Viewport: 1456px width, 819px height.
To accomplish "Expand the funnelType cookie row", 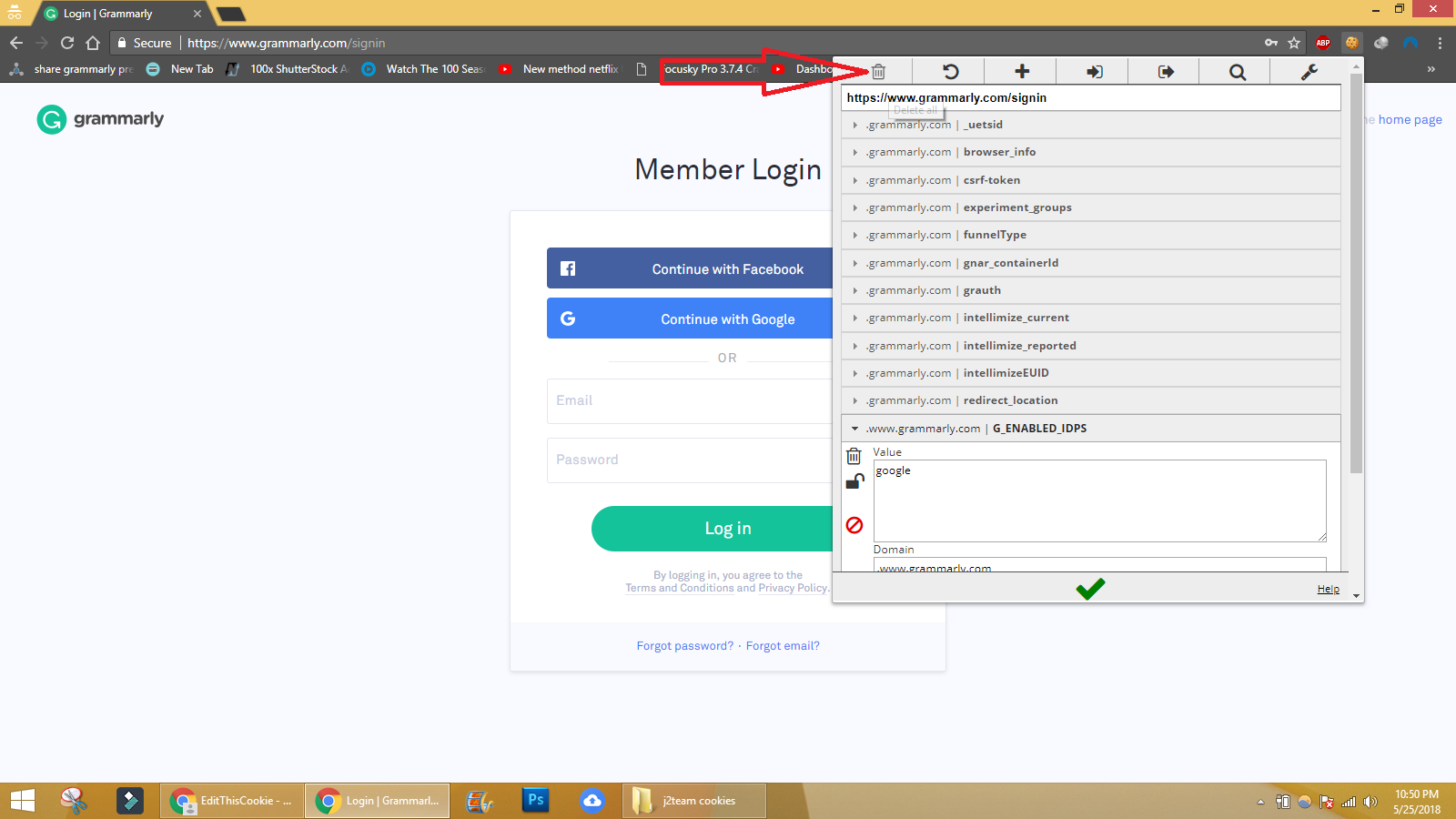I will 1091,235.
